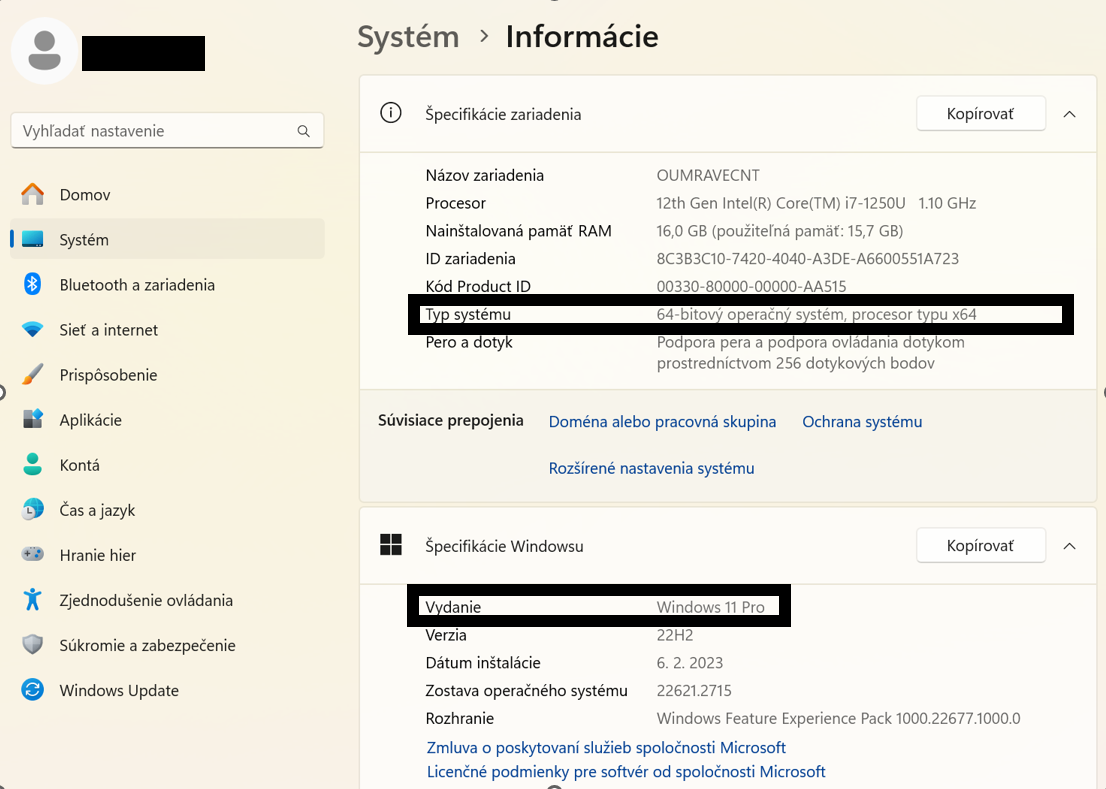Click the processor value i7-1250U
Viewport: 1106px width, 789px height.
click(816, 203)
